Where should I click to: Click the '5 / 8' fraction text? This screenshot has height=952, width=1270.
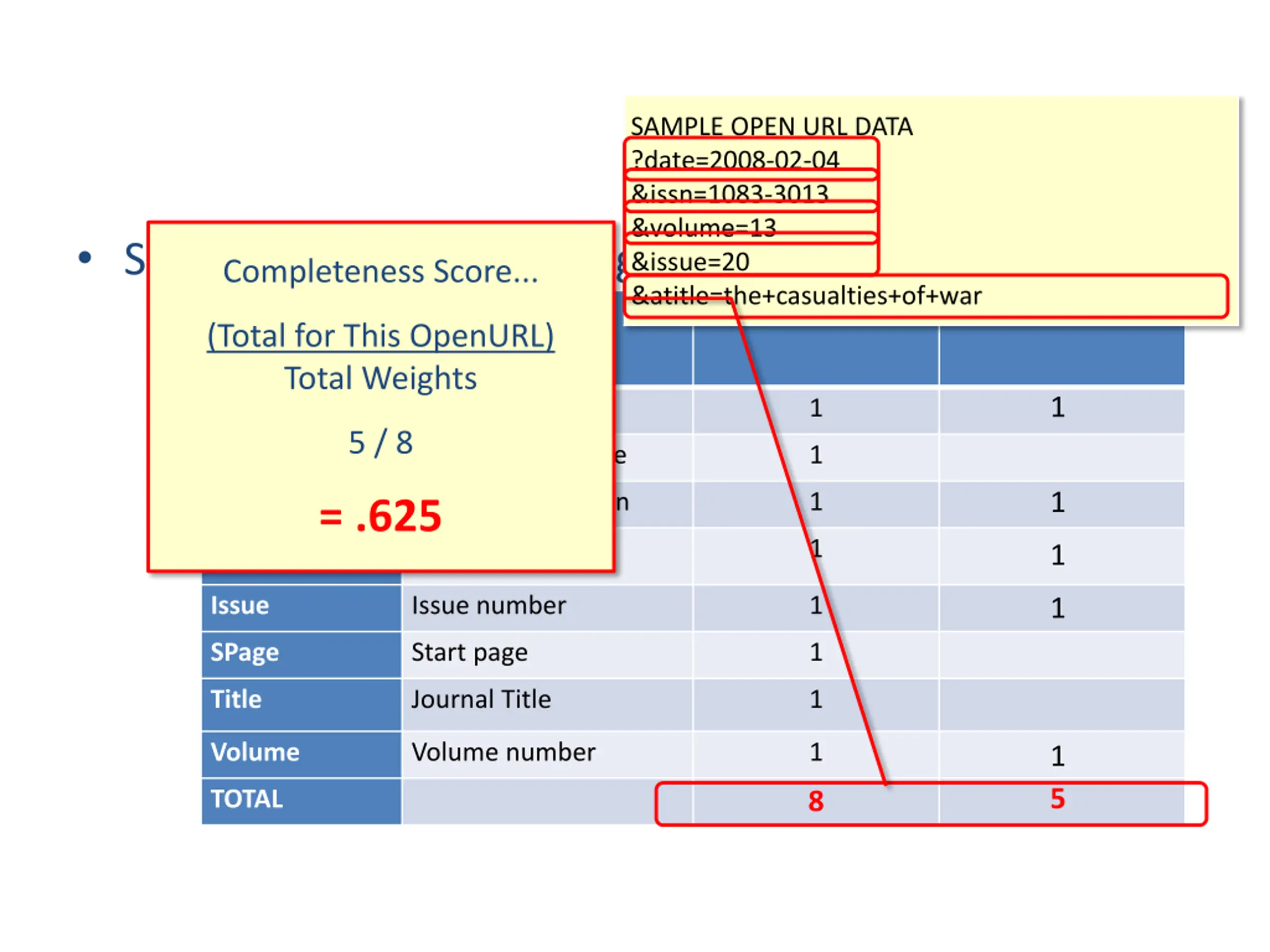(381, 442)
